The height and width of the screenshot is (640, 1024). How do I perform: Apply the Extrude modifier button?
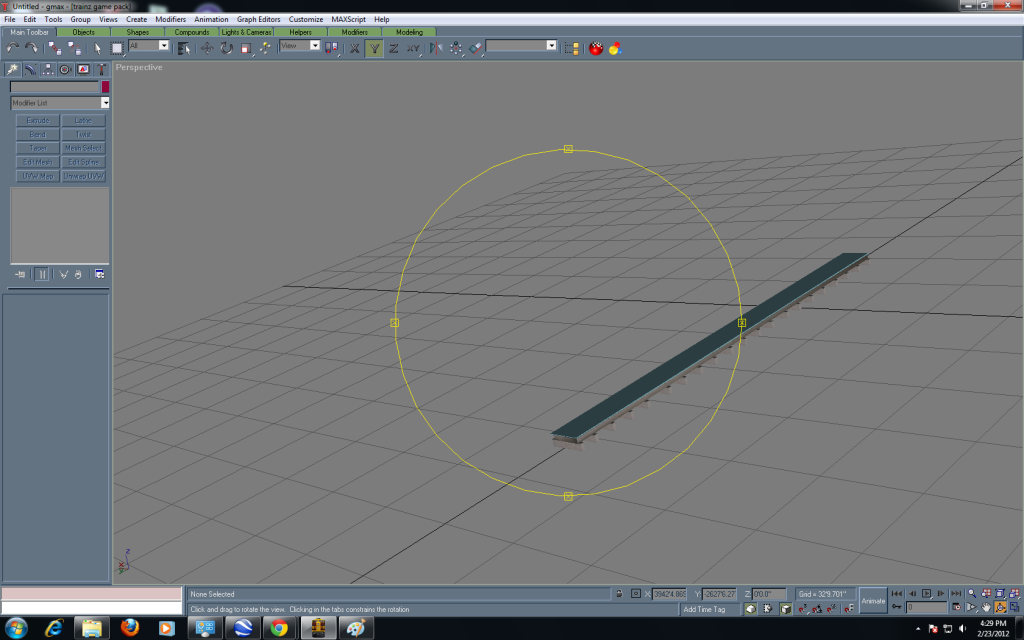(38, 121)
